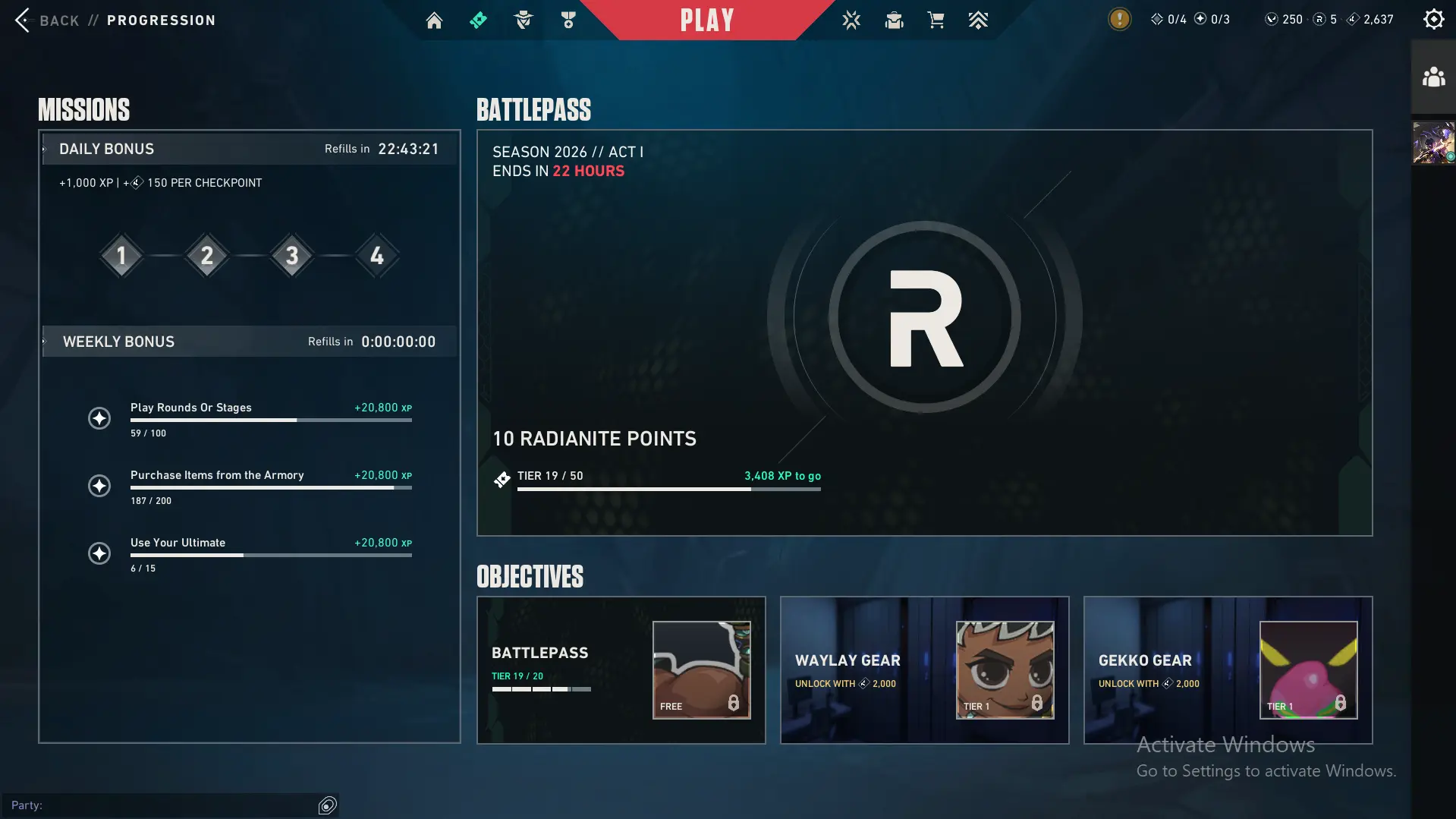Click the weekly missions 0/3 counter icon
This screenshot has height=819, width=1456.
(x=1200, y=19)
